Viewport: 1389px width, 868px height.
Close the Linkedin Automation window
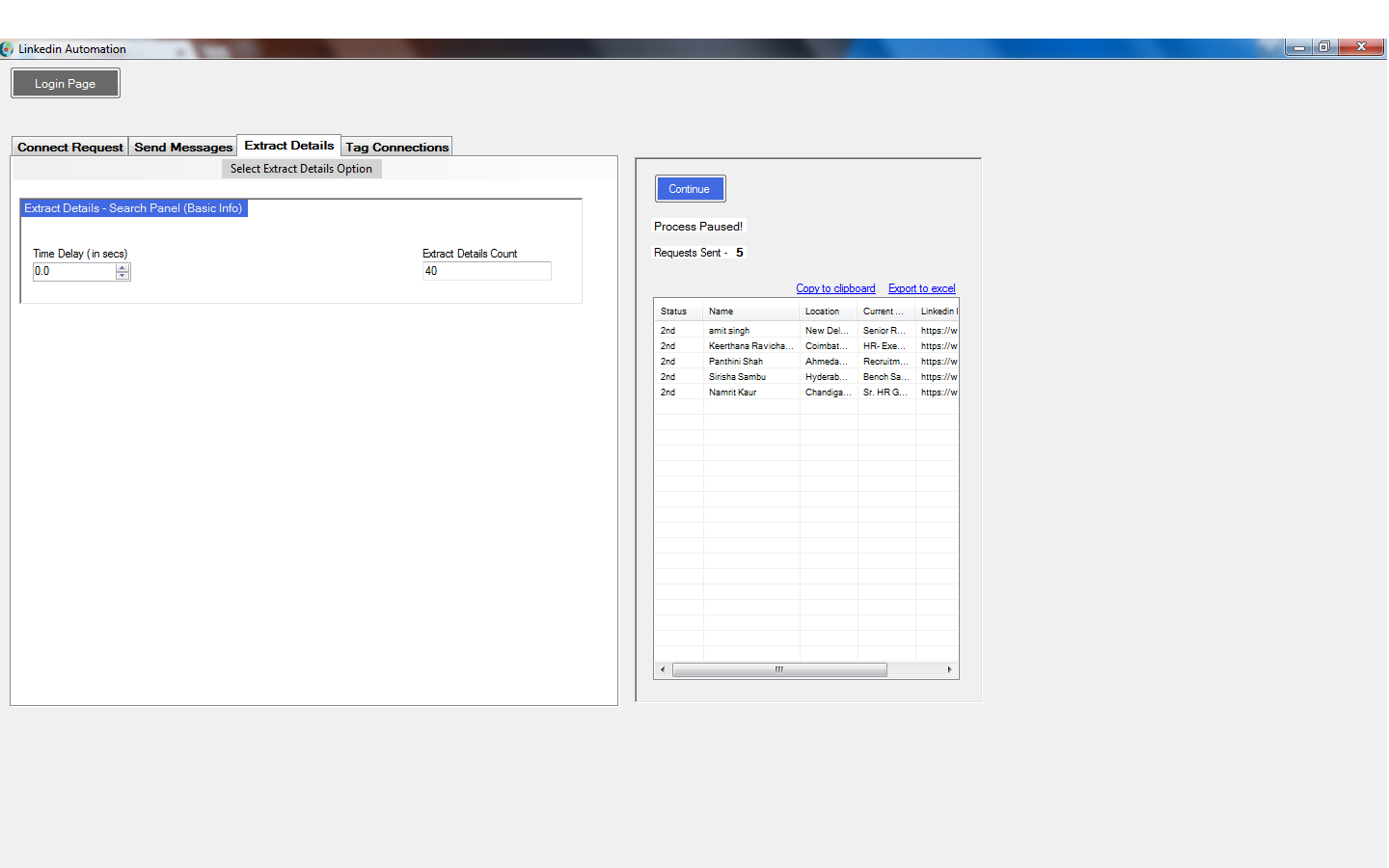(1361, 47)
